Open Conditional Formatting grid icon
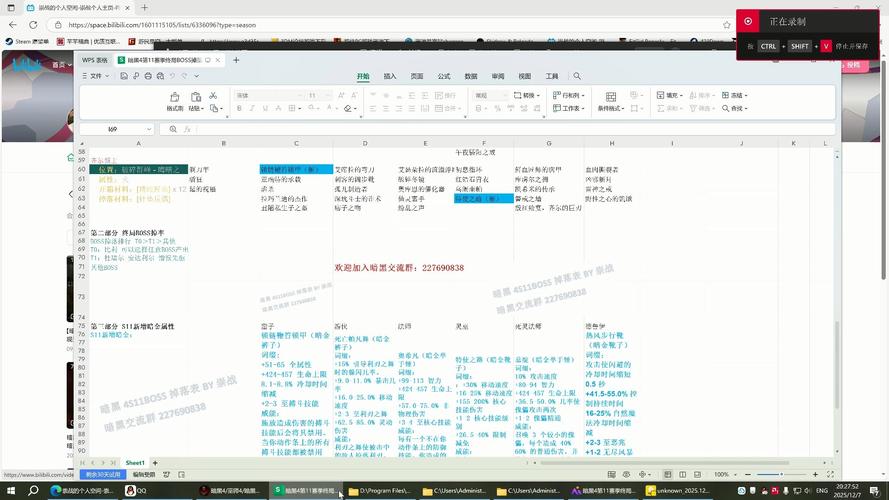Screen dimensions: 889x500 point(611,97)
